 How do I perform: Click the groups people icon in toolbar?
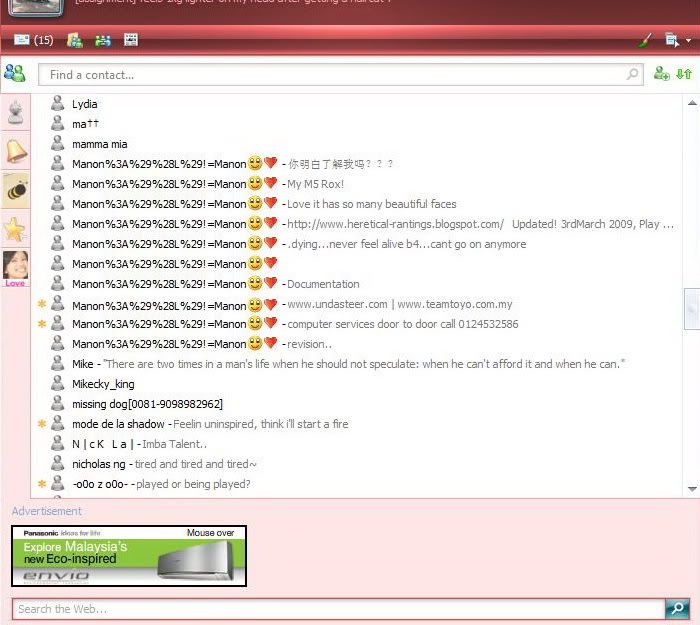point(103,41)
